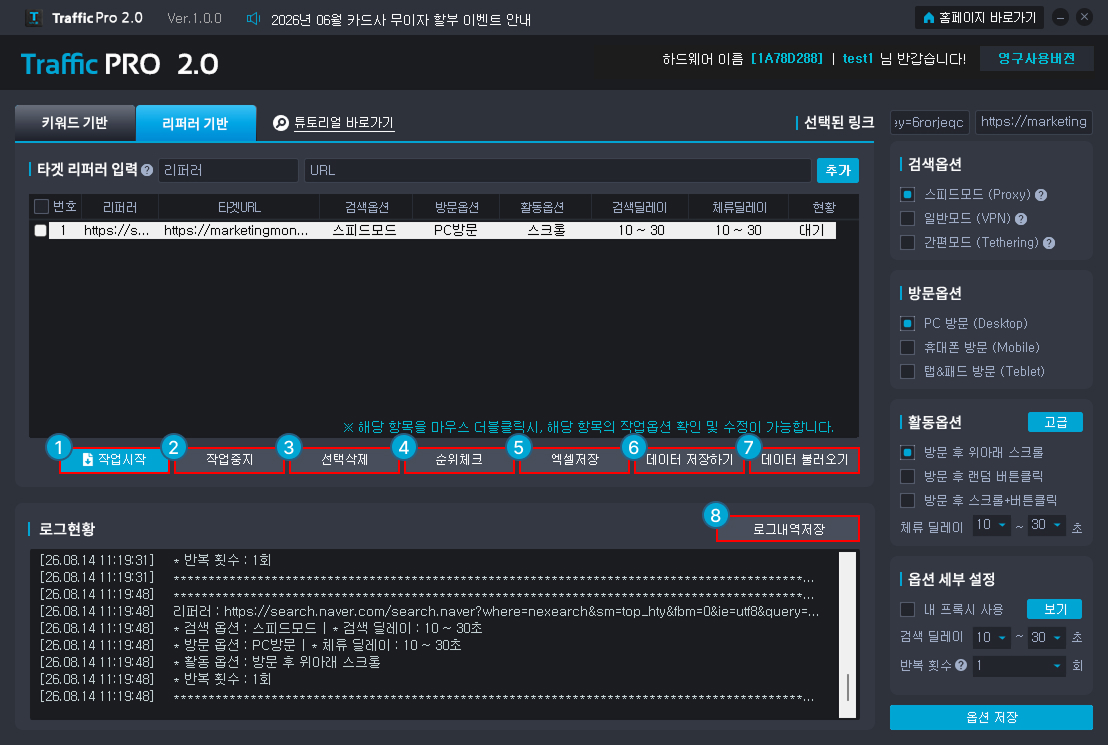Click log line starting with 리퍼러 : https://search.naver.com
Viewport: 1108px width, 745px height.
tap(496, 611)
